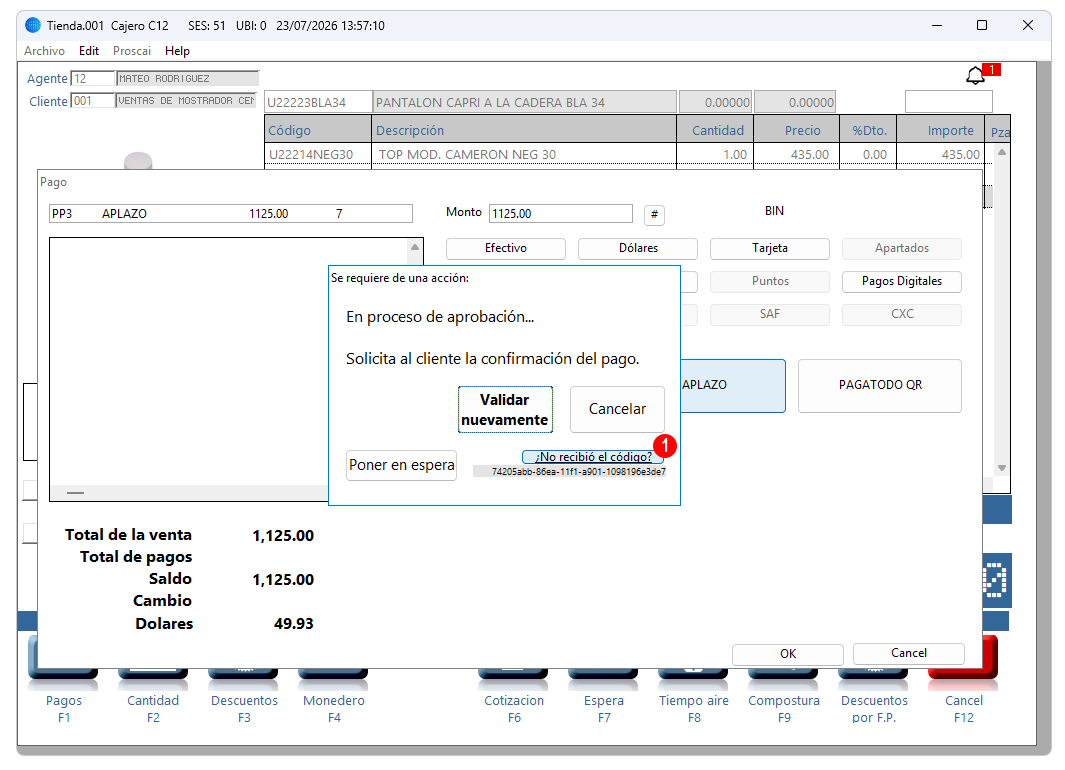The image size is (1065, 770).
Task: Select Efectivo payment method
Action: 505,249
